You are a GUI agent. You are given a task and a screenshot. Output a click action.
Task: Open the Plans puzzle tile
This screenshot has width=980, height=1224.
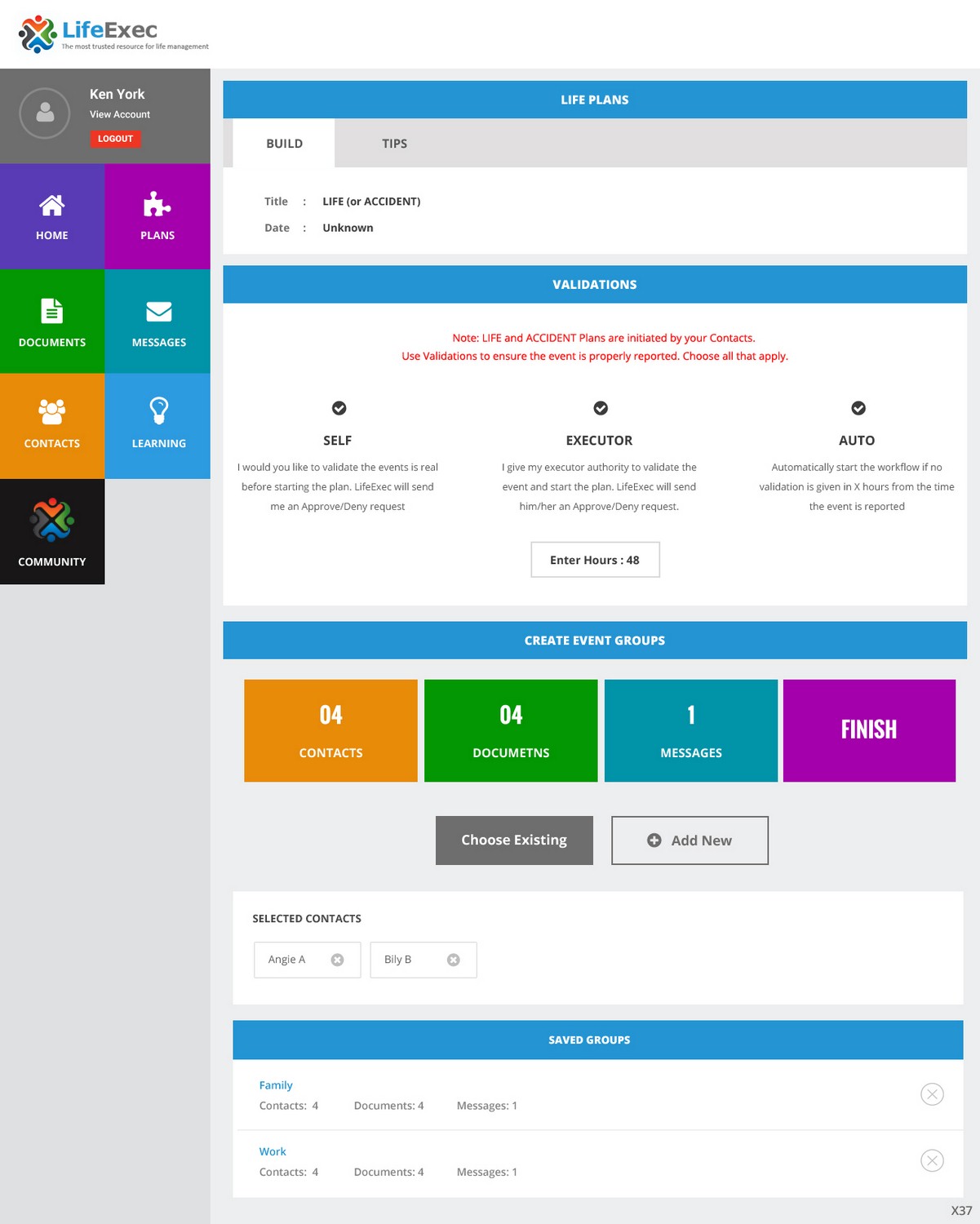tap(157, 216)
